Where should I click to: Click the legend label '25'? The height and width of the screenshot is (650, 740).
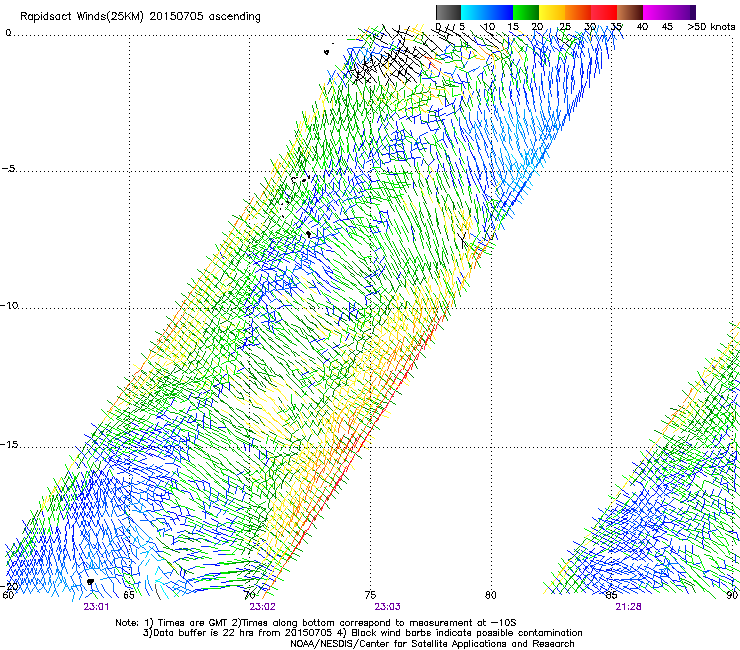tap(565, 27)
